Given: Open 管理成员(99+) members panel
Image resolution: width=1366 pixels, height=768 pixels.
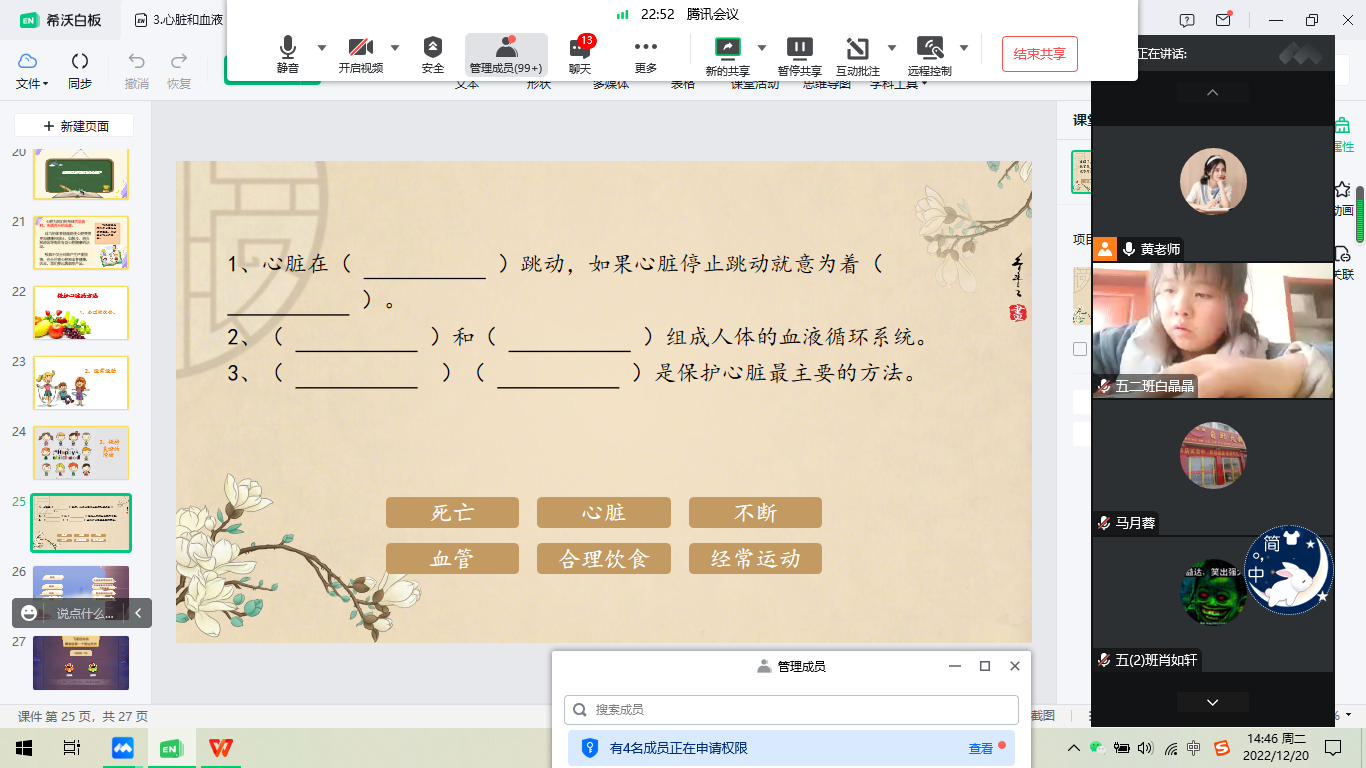Looking at the screenshot, I should click(x=506, y=56).
